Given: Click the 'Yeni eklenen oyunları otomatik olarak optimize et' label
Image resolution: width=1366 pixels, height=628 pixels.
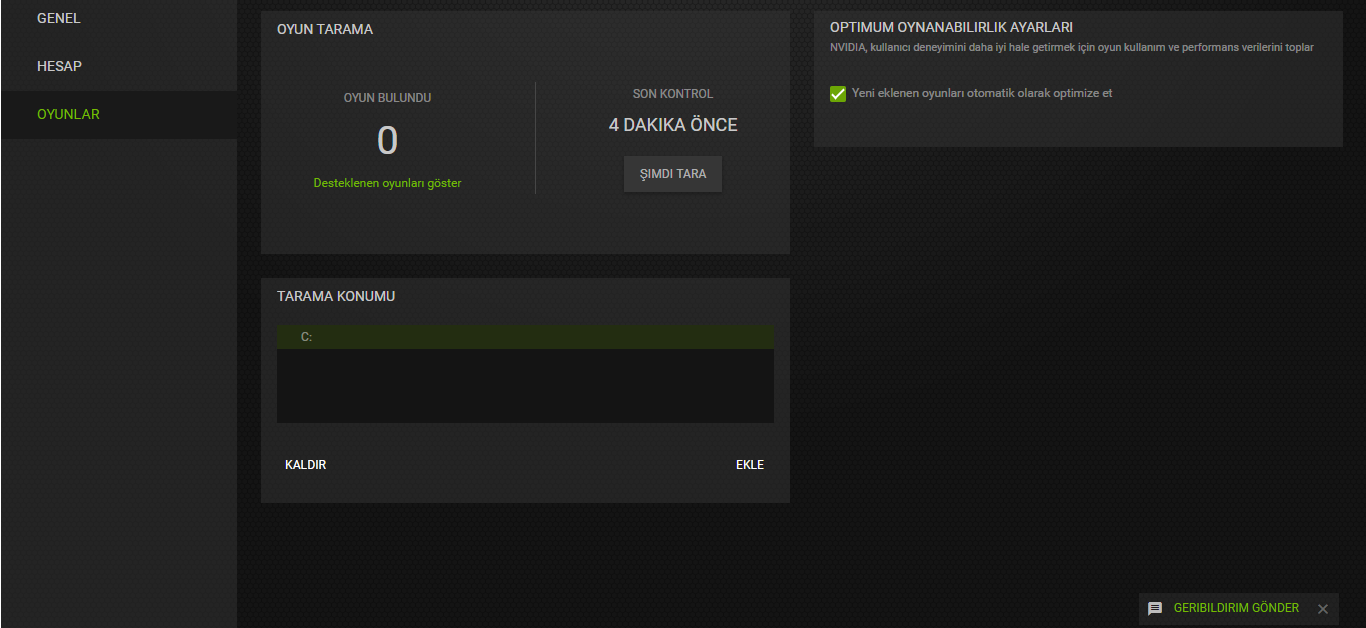Looking at the screenshot, I should (982, 93).
